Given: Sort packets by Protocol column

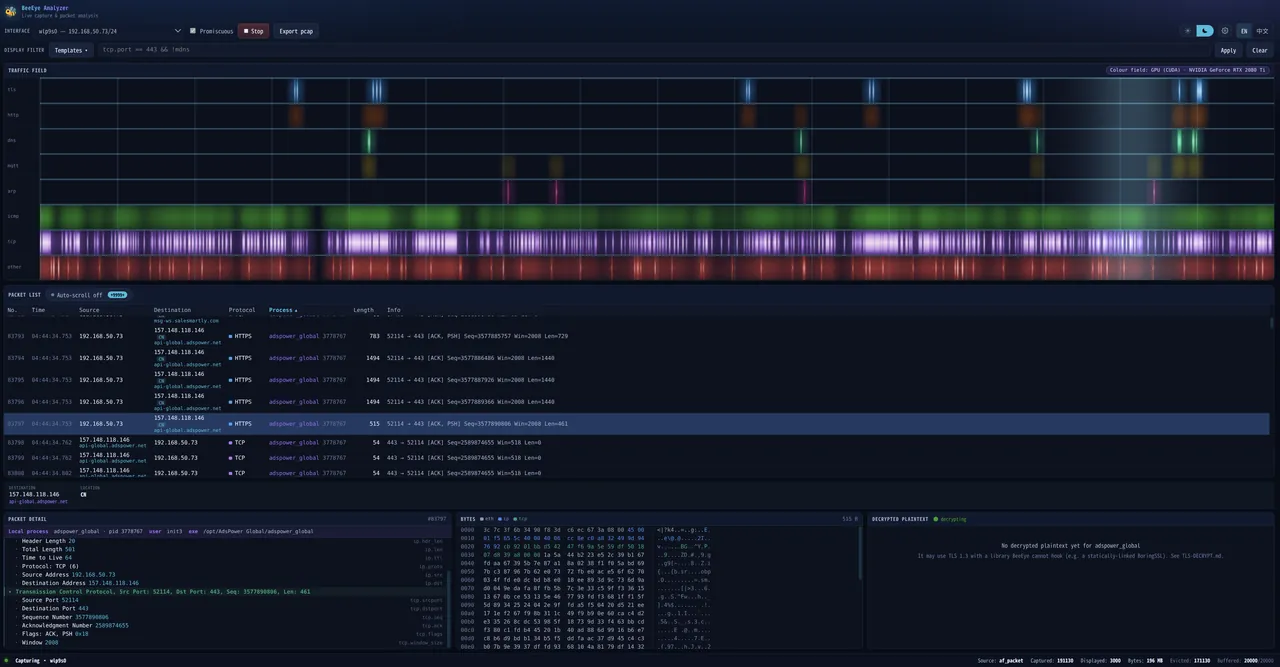Looking at the screenshot, I should coord(242,310).
